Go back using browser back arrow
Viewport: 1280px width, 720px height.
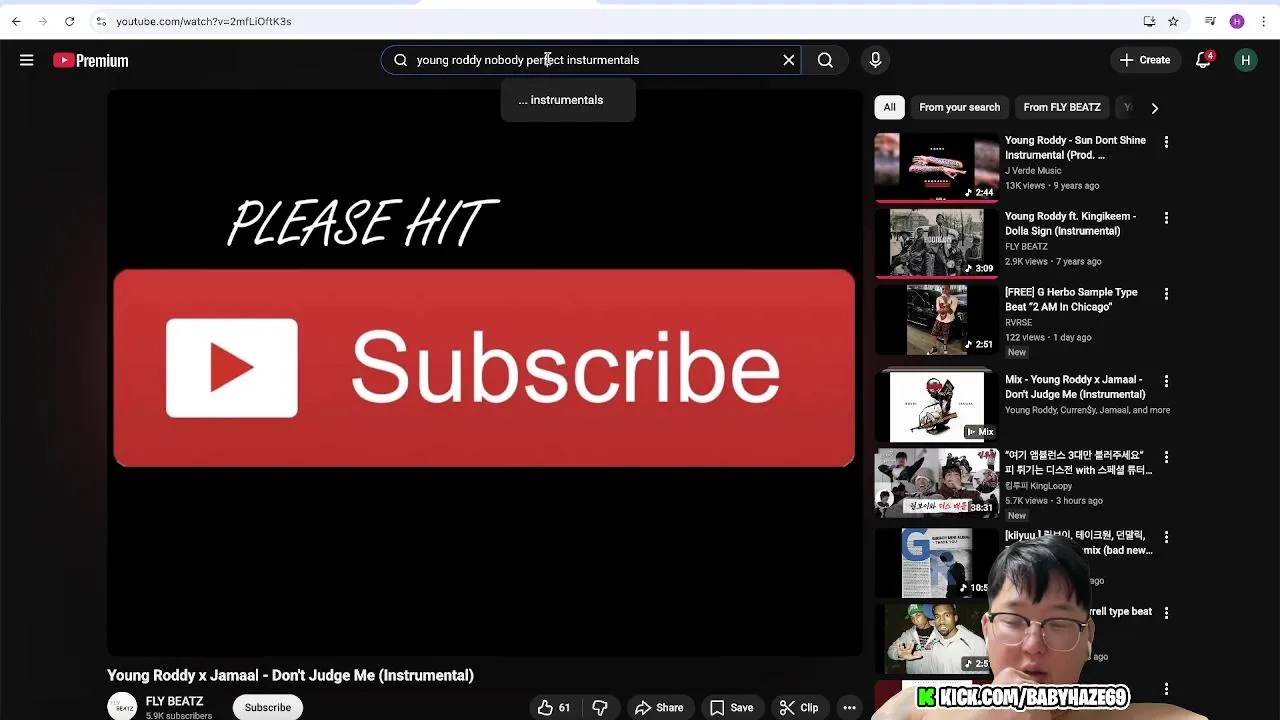[16, 21]
